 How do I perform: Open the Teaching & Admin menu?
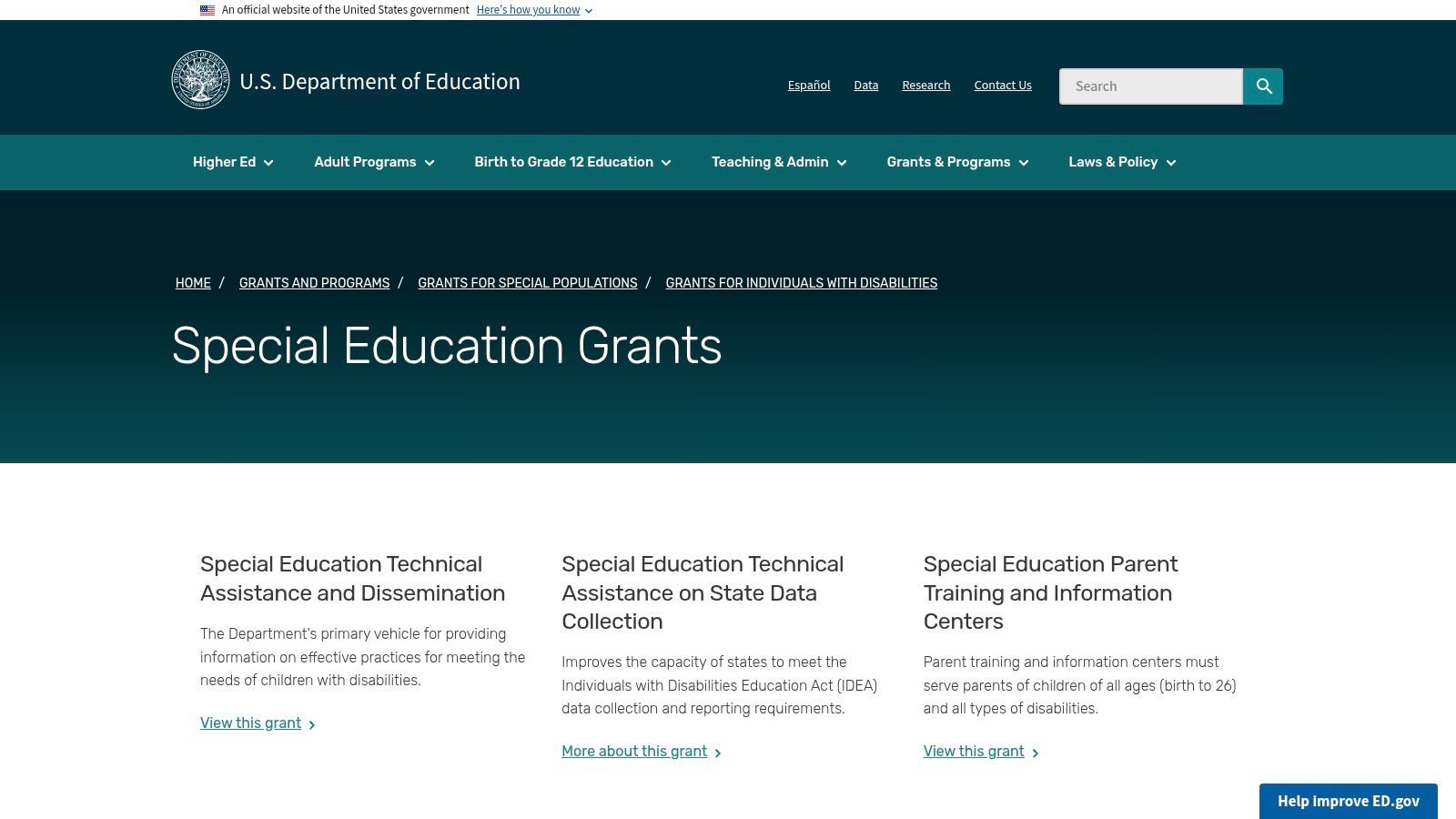(778, 162)
